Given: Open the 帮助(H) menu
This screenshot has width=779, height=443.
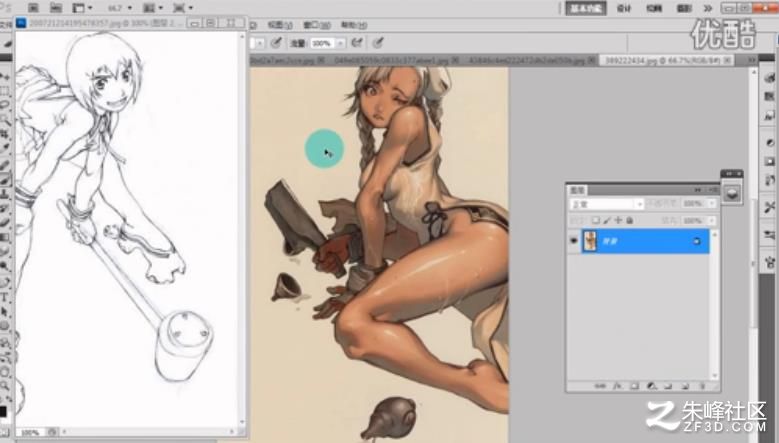Looking at the screenshot, I should [x=354, y=25].
